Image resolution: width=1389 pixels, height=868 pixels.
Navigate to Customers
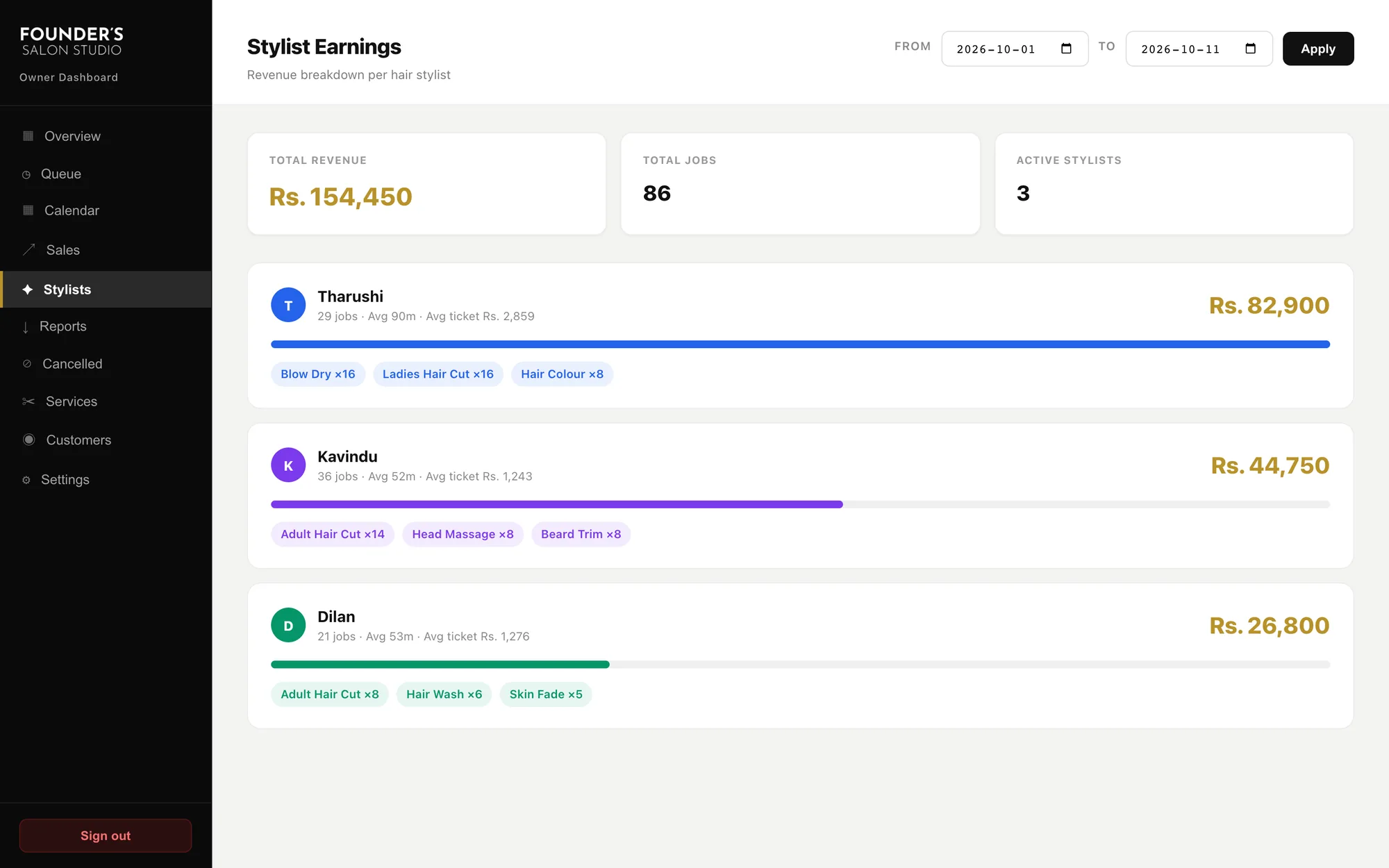(x=106, y=440)
